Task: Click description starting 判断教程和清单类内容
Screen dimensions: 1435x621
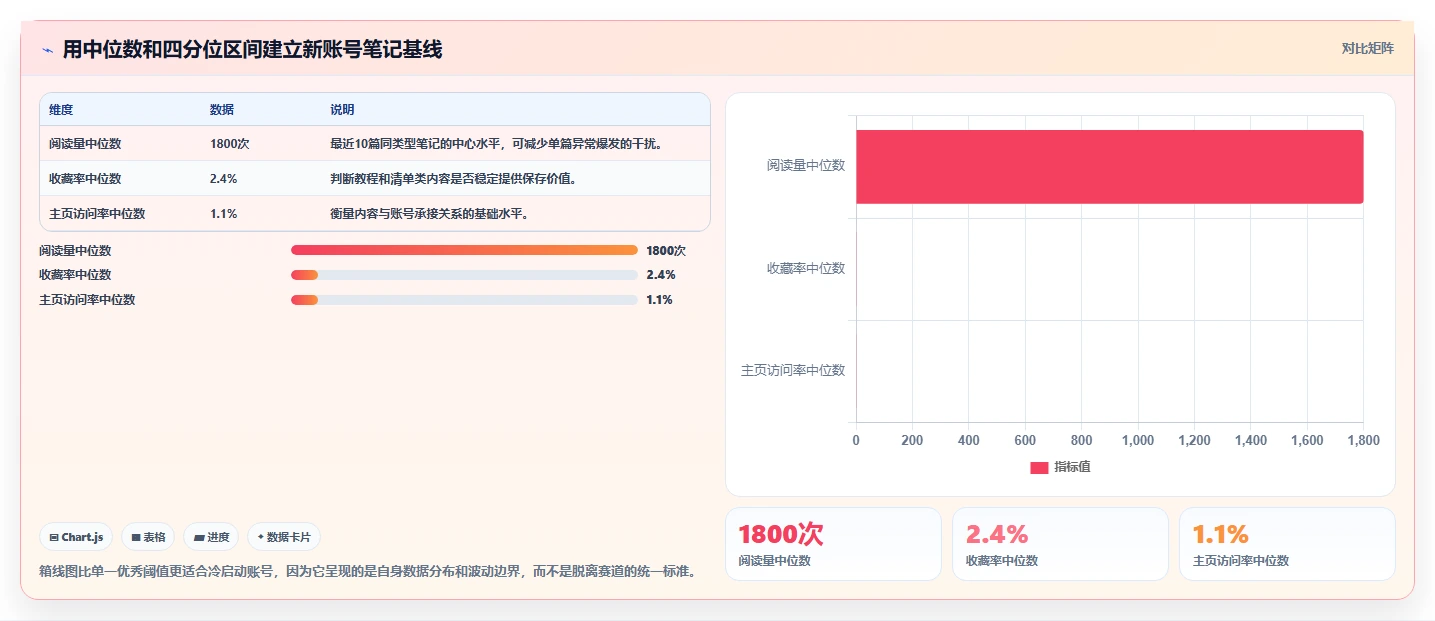Action: [453, 179]
